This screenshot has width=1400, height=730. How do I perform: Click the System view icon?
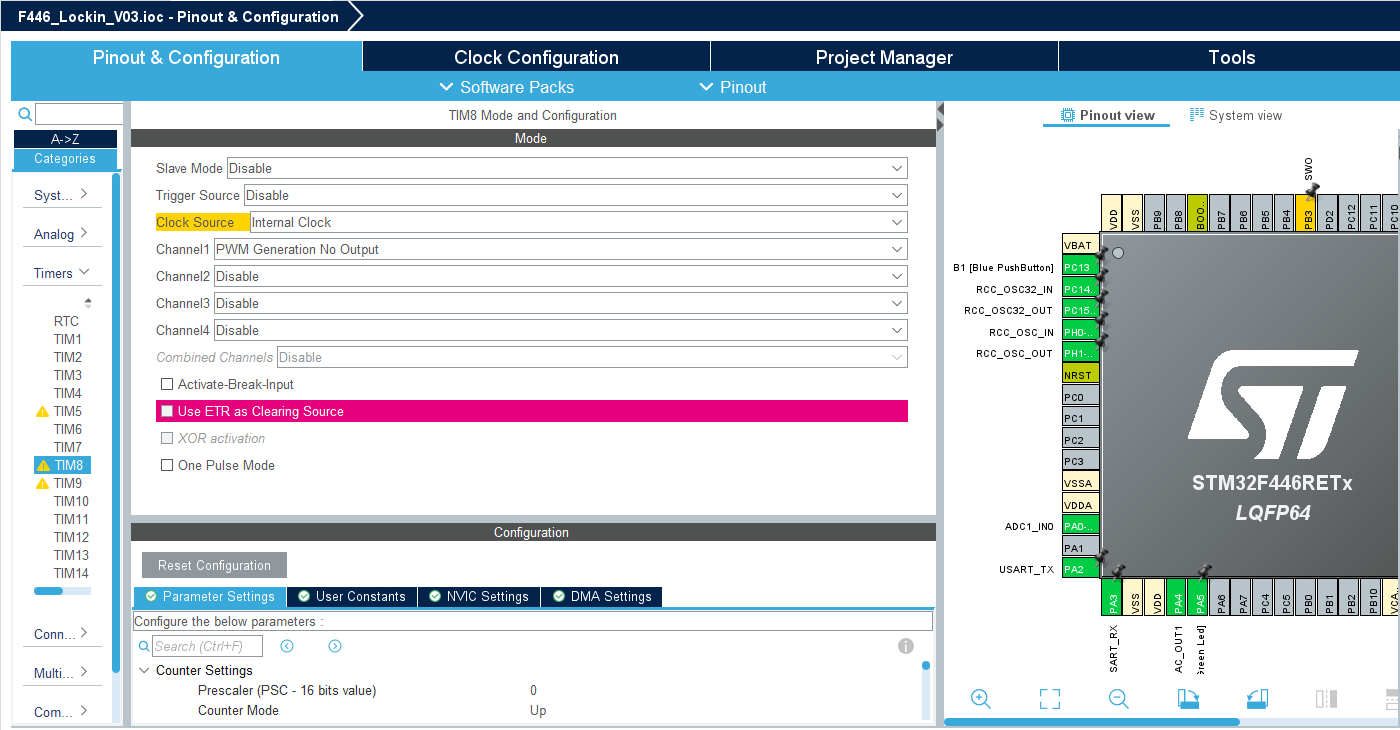[1196, 115]
